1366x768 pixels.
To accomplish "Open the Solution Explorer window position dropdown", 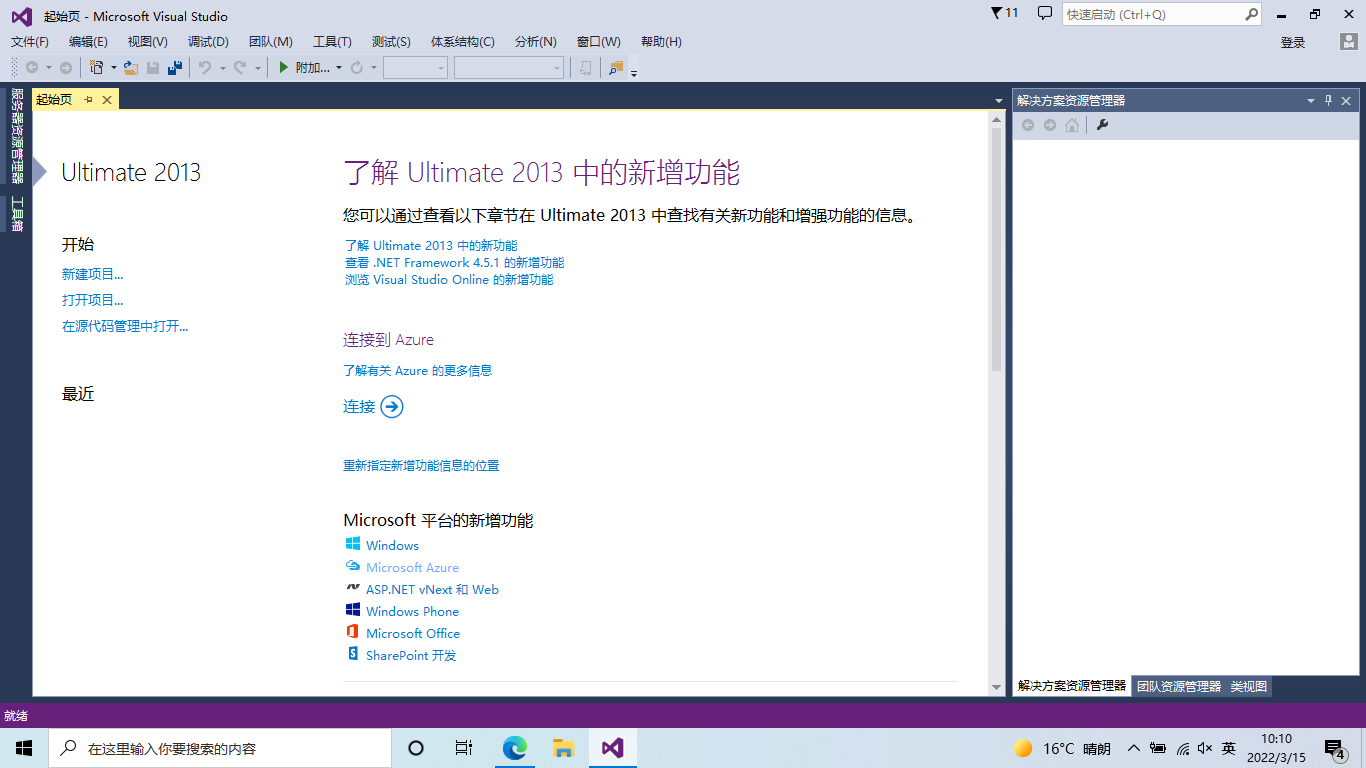I will [x=1311, y=101].
